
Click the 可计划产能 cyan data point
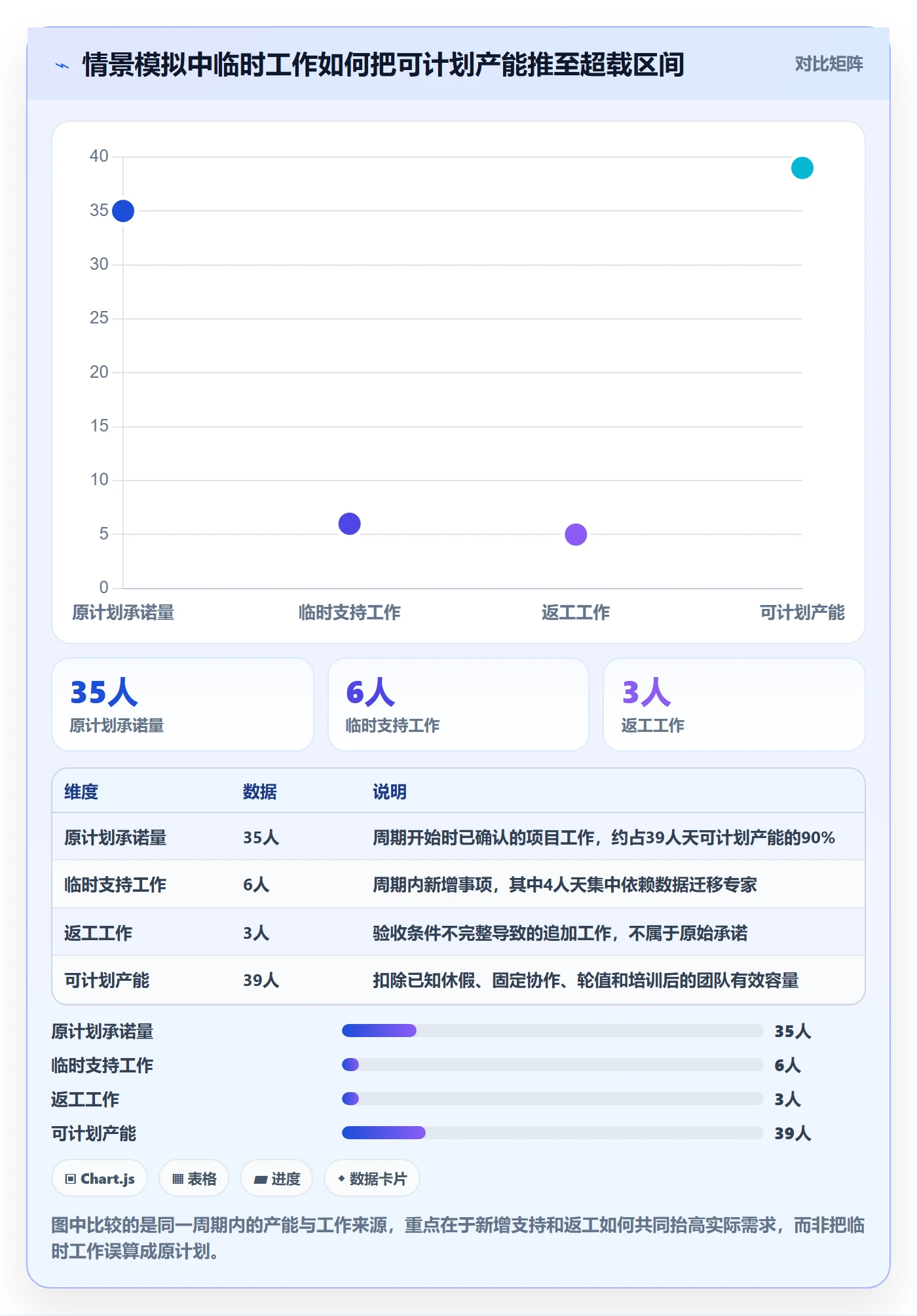pyautogui.click(x=802, y=168)
